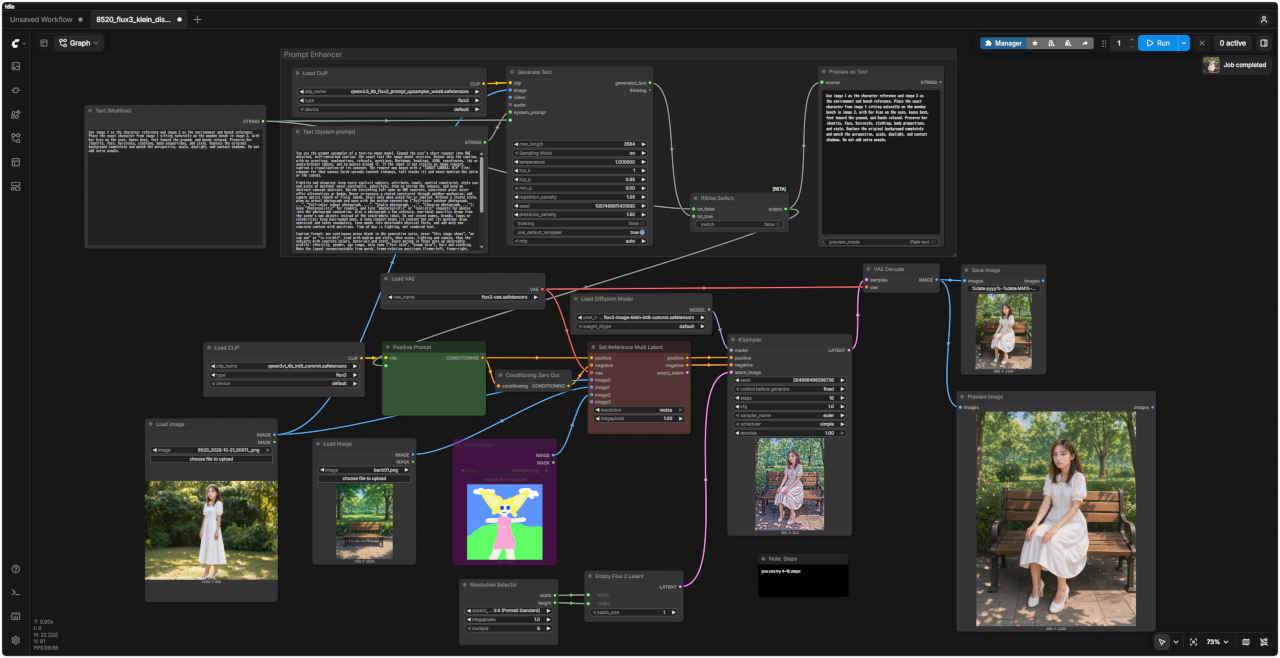
Task: Click the cartoon drawing image thumbnail
Action: coord(505,521)
